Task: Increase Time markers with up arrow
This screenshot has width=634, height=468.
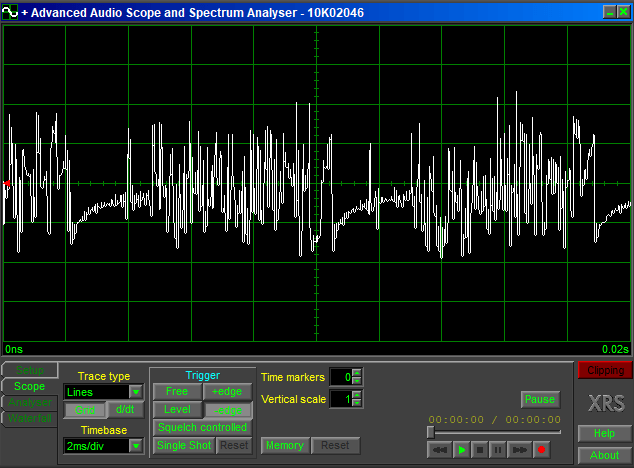Action: pyautogui.click(x=357, y=373)
